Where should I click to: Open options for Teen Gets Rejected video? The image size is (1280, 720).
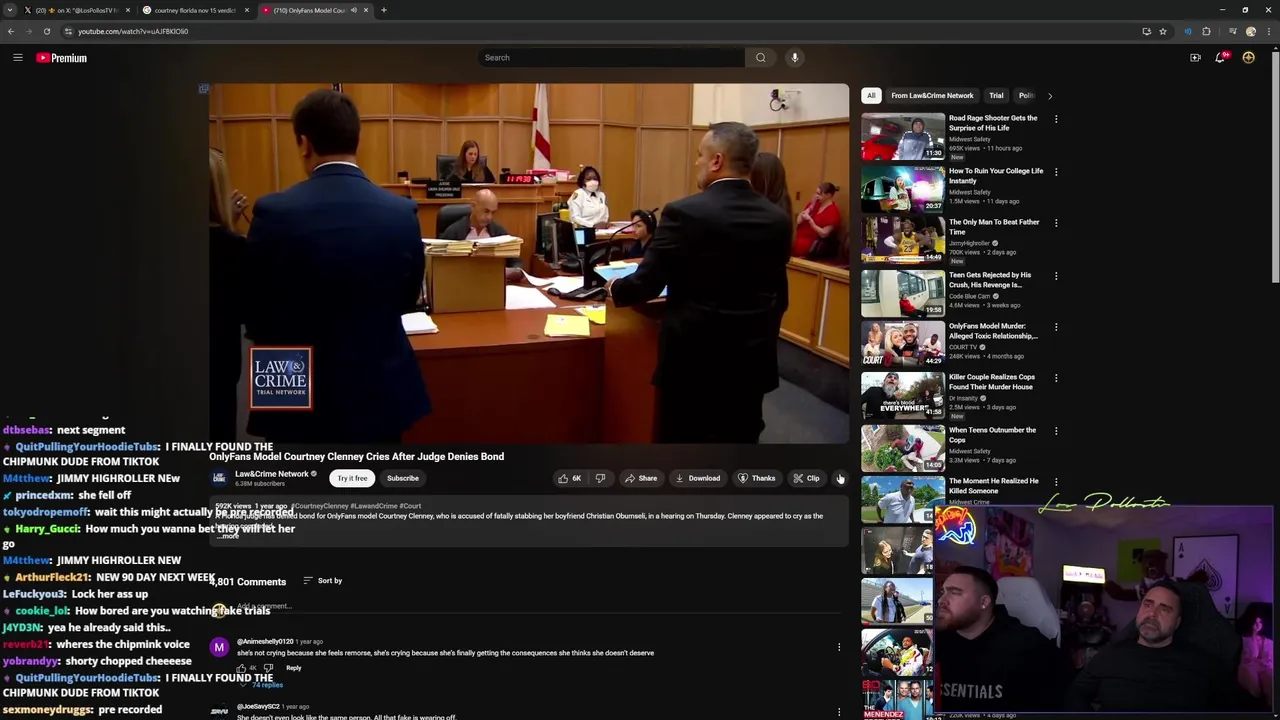pyautogui.click(x=1056, y=276)
